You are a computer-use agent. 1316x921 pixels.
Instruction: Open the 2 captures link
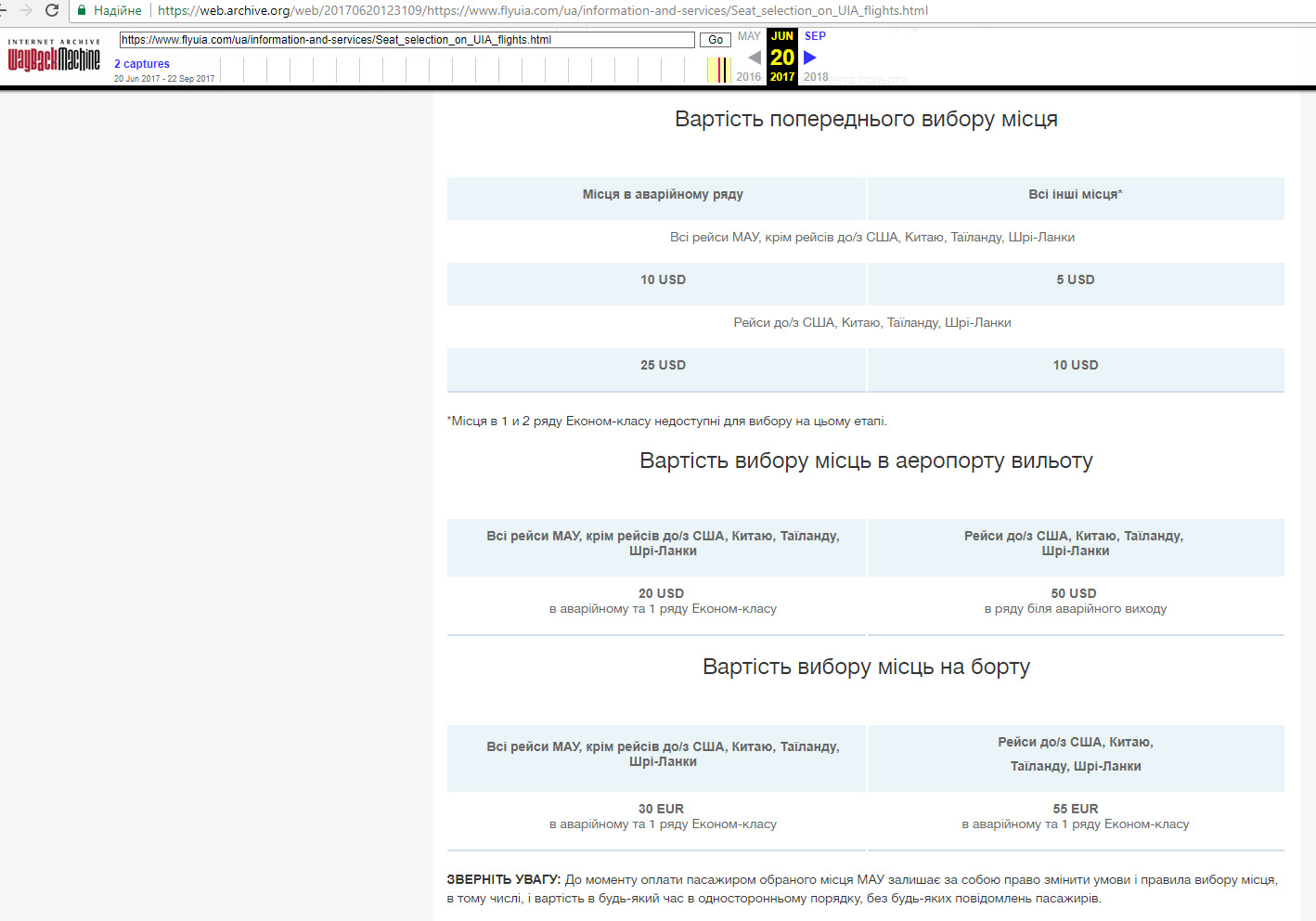tap(142, 64)
